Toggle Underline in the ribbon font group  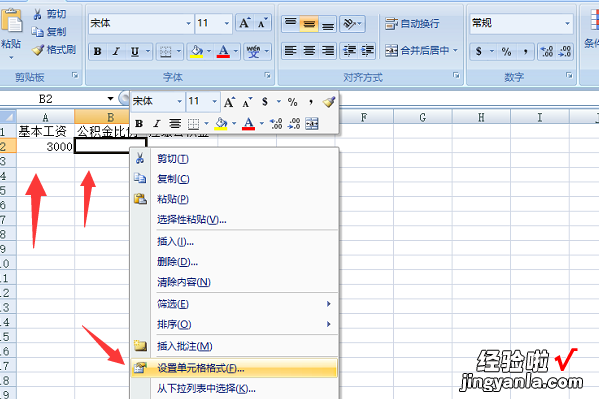pyautogui.click(x=135, y=52)
